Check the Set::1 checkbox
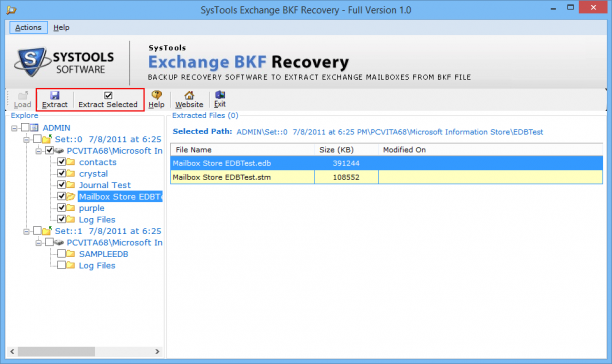 (37, 231)
